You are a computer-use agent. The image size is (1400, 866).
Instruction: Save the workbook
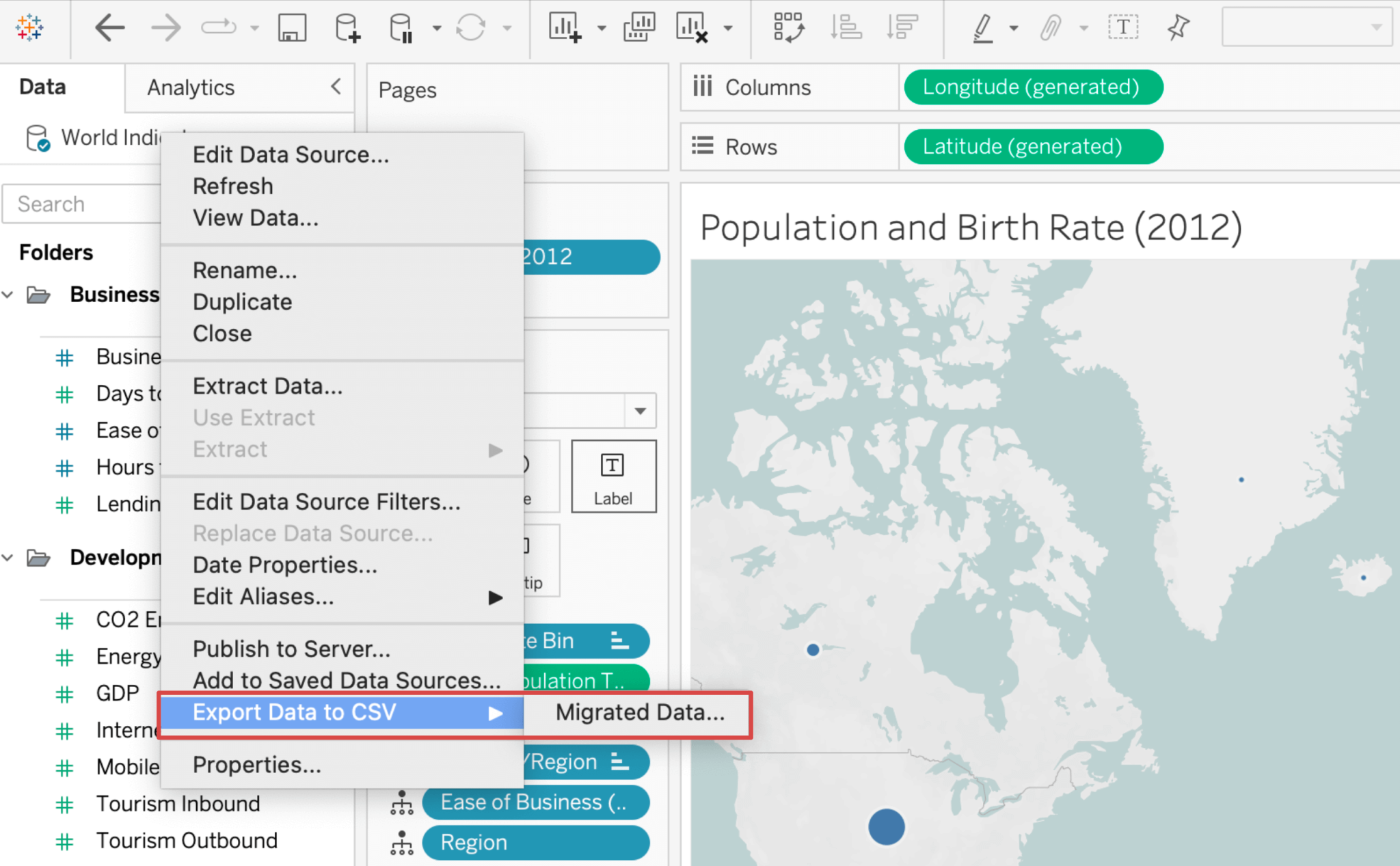[x=292, y=27]
